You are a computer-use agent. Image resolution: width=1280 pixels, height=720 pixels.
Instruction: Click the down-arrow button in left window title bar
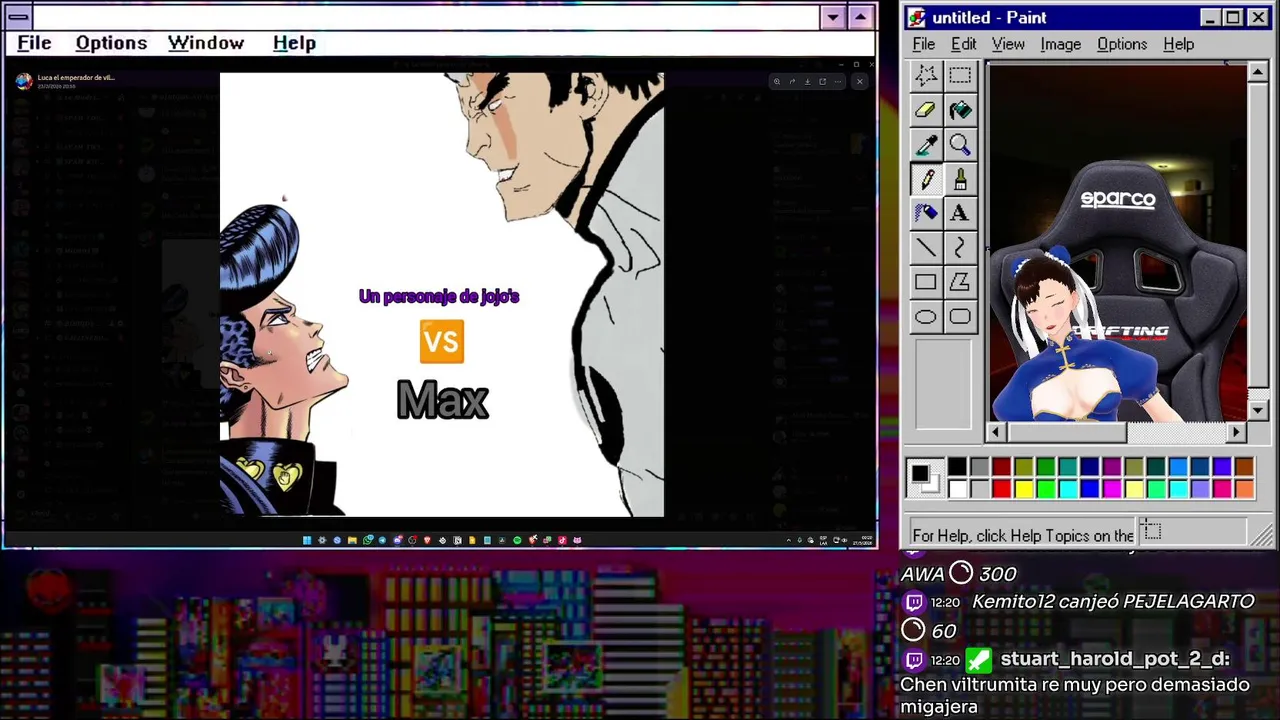pos(834,17)
